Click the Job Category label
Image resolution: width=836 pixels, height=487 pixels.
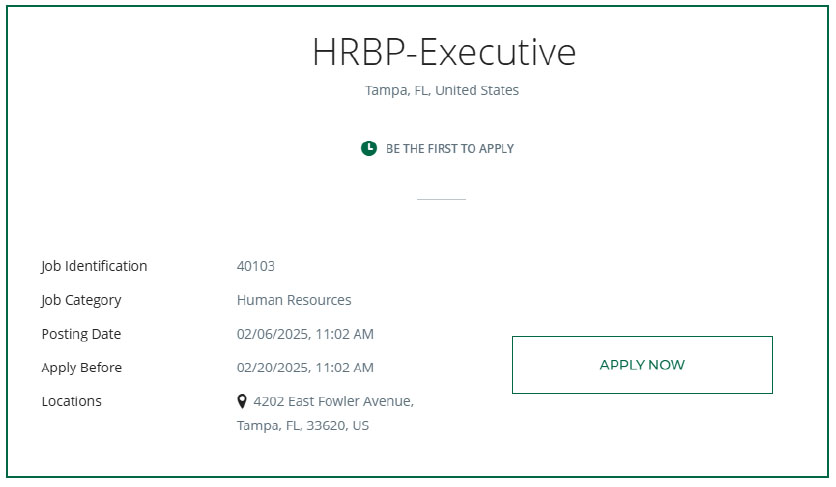[x=82, y=300]
